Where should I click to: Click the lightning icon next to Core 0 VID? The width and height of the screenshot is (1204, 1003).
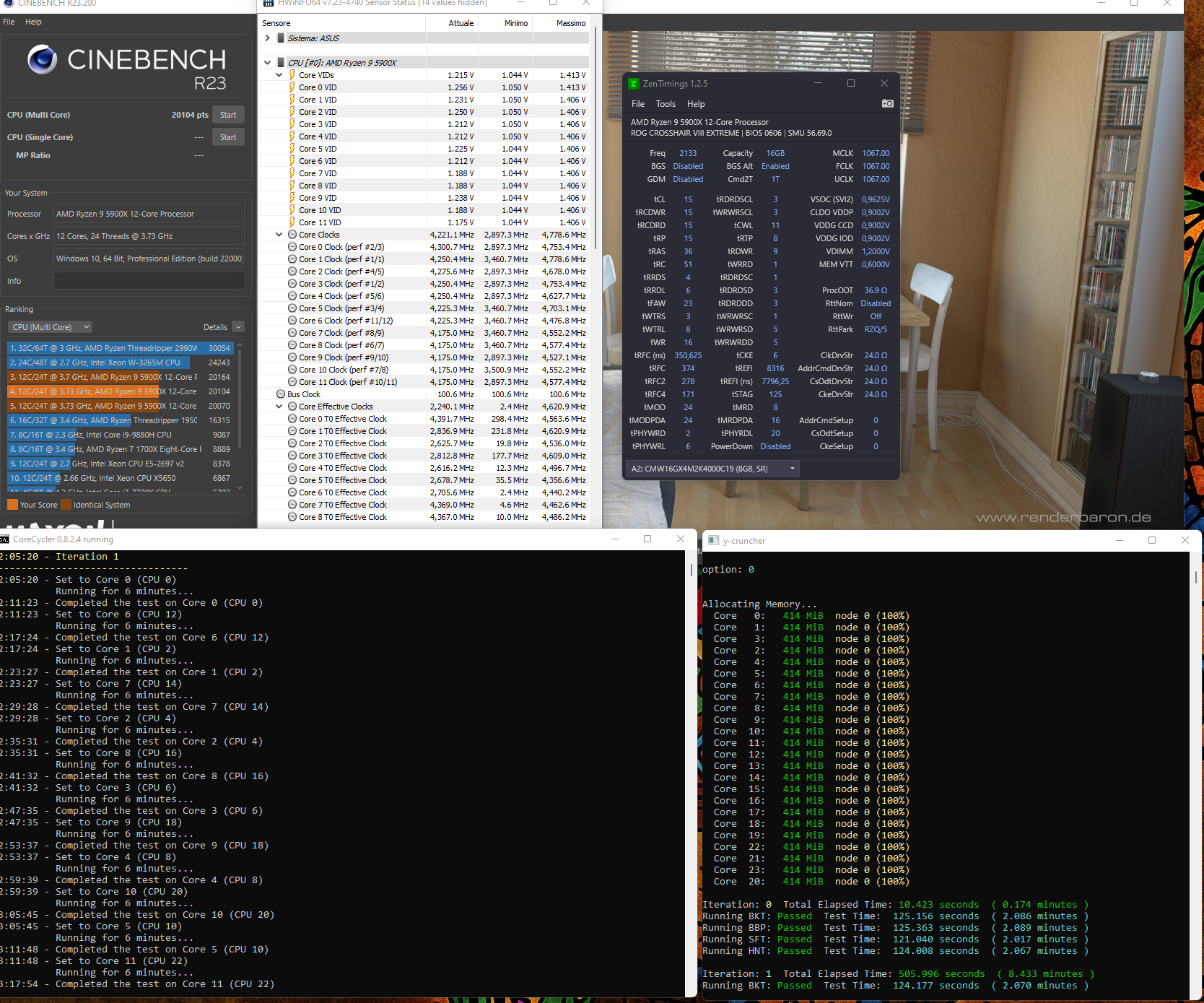(x=292, y=87)
